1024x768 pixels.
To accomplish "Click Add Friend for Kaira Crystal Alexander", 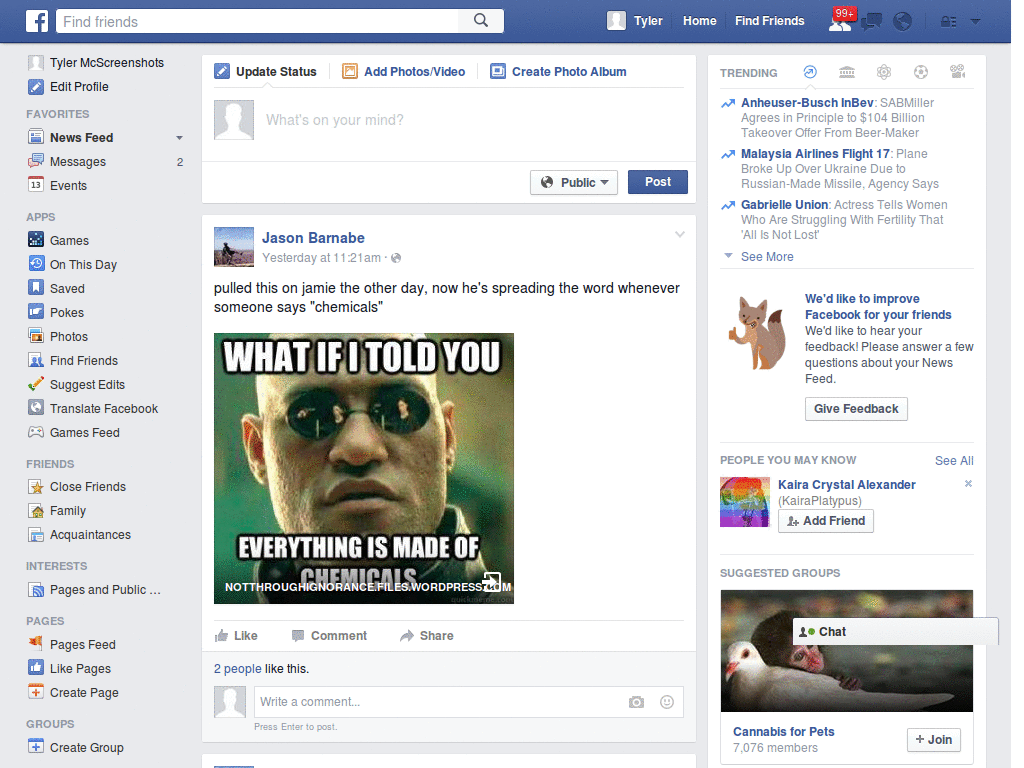I will pos(825,520).
